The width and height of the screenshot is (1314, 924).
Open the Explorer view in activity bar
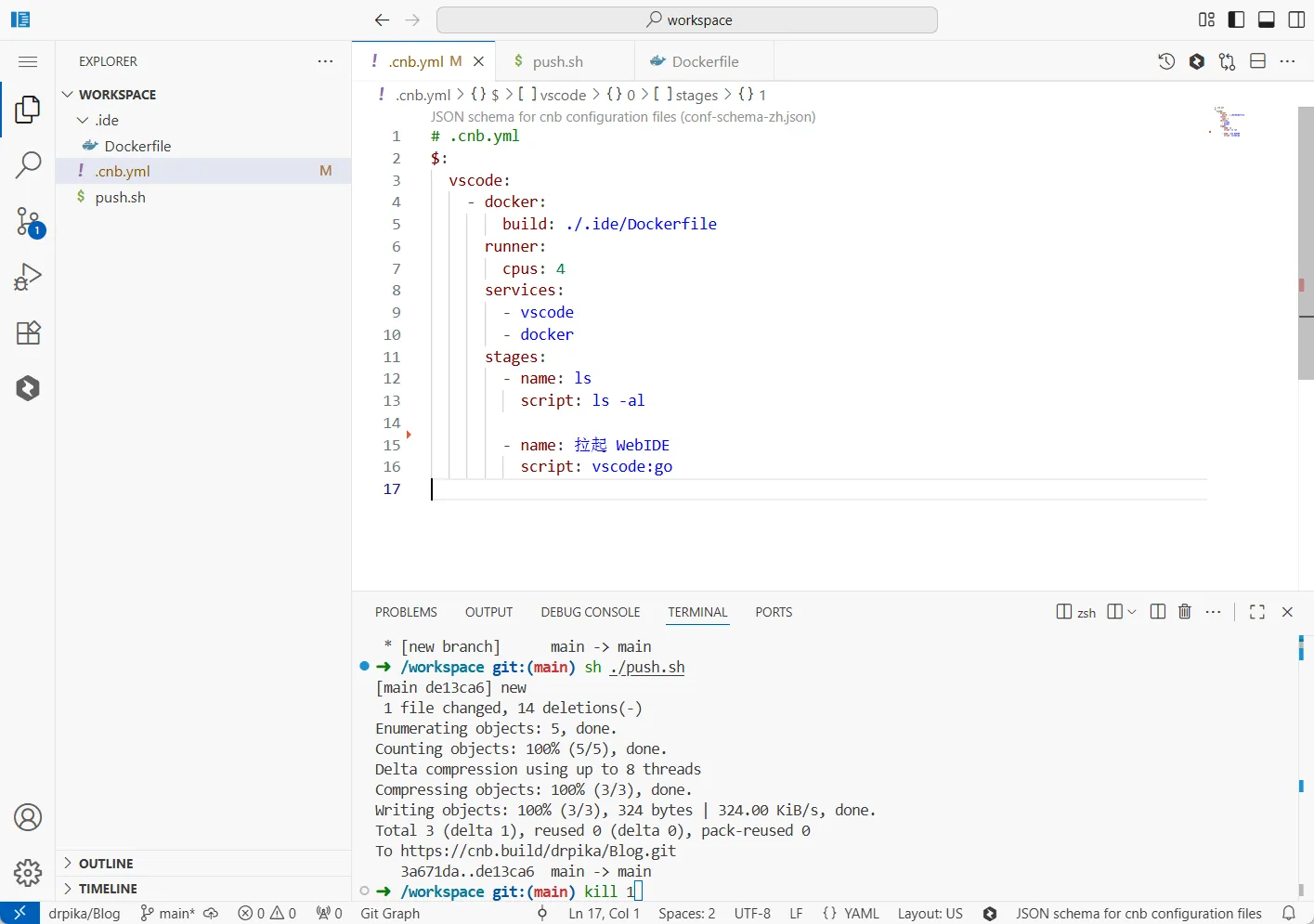(28, 110)
